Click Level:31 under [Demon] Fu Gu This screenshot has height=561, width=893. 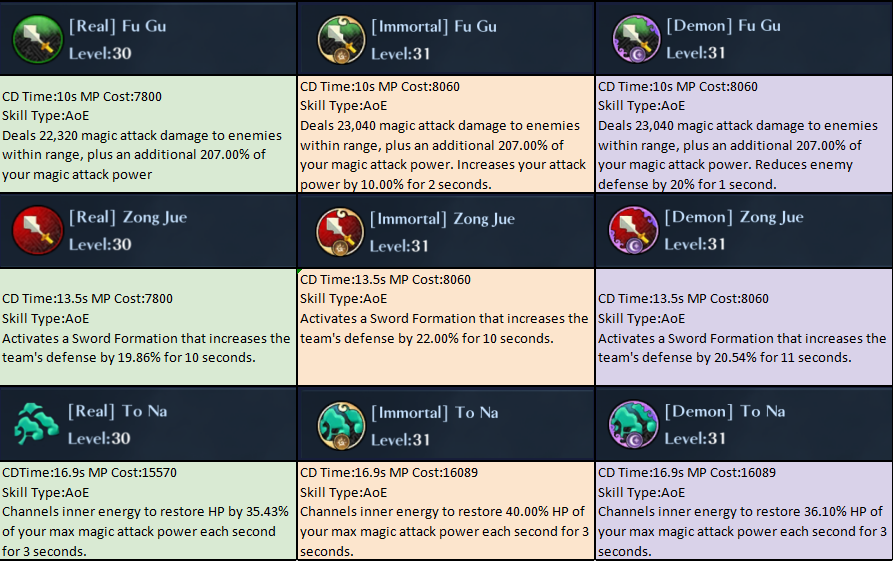(x=695, y=53)
